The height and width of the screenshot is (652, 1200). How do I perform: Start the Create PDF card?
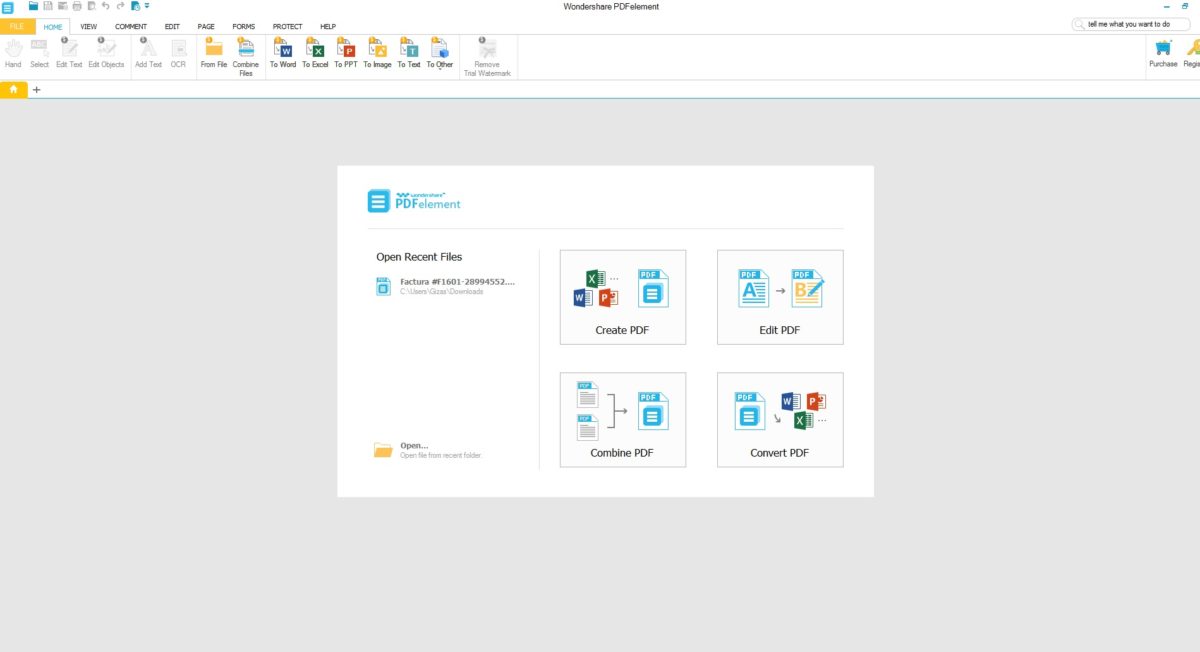coord(623,297)
